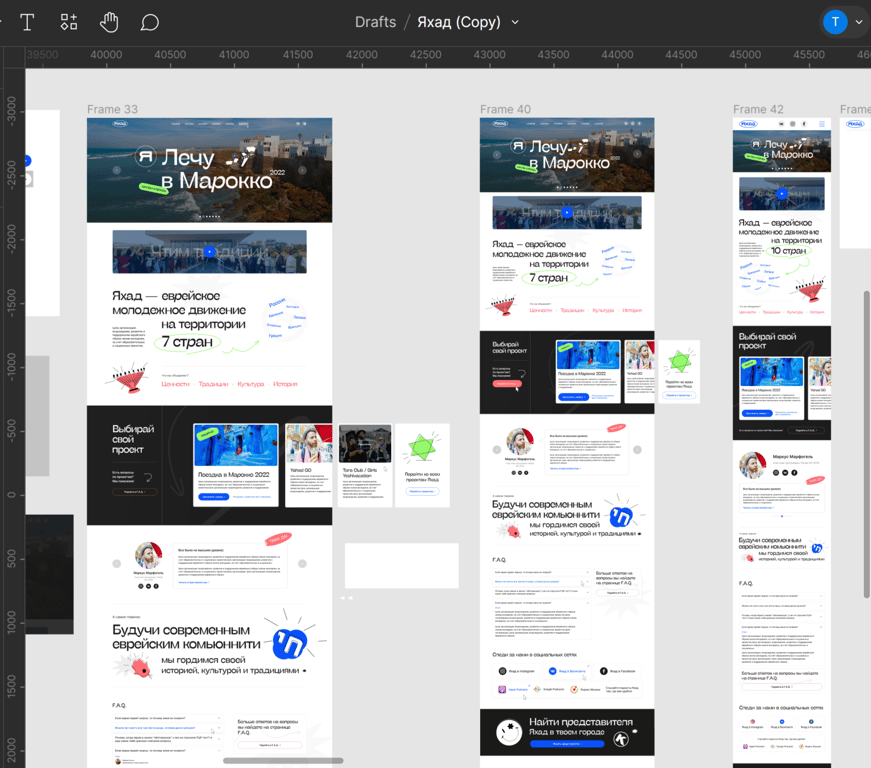Select the Frame 33 label
The image size is (871, 768).
tap(112, 109)
